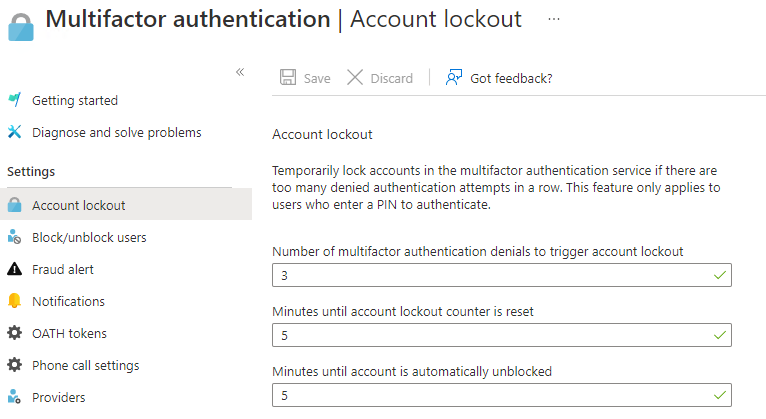Click 'Minutes until account is automatically unblocked' label

412,372
